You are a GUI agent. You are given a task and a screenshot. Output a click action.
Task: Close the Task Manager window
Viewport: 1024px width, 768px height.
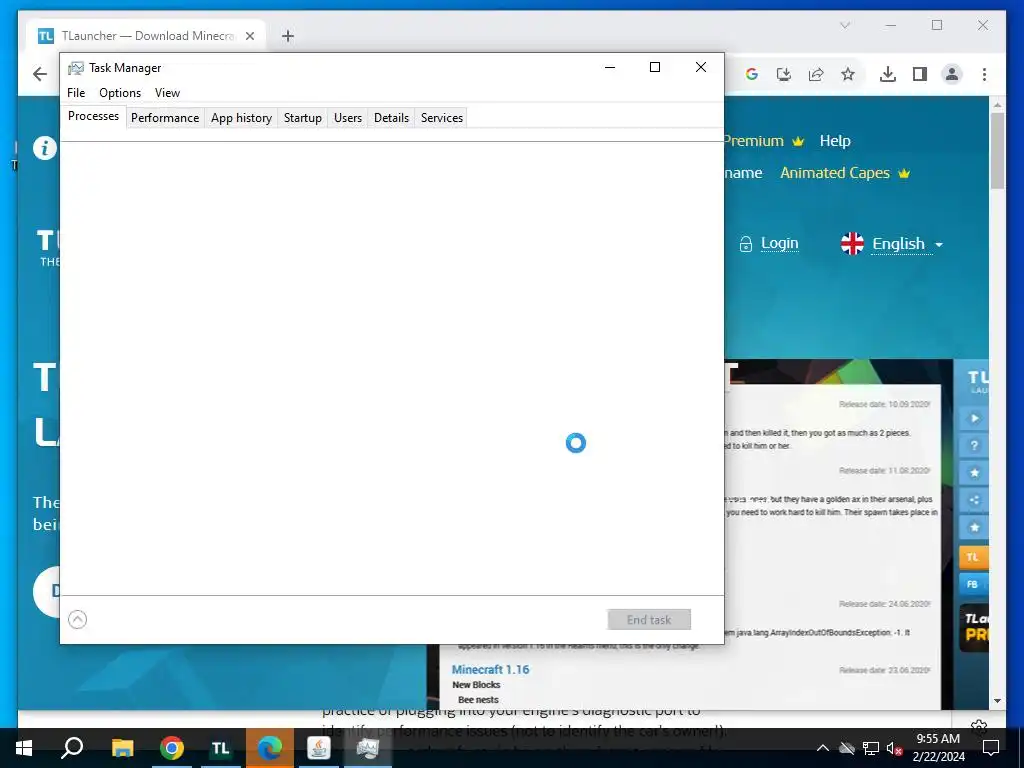(x=701, y=67)
